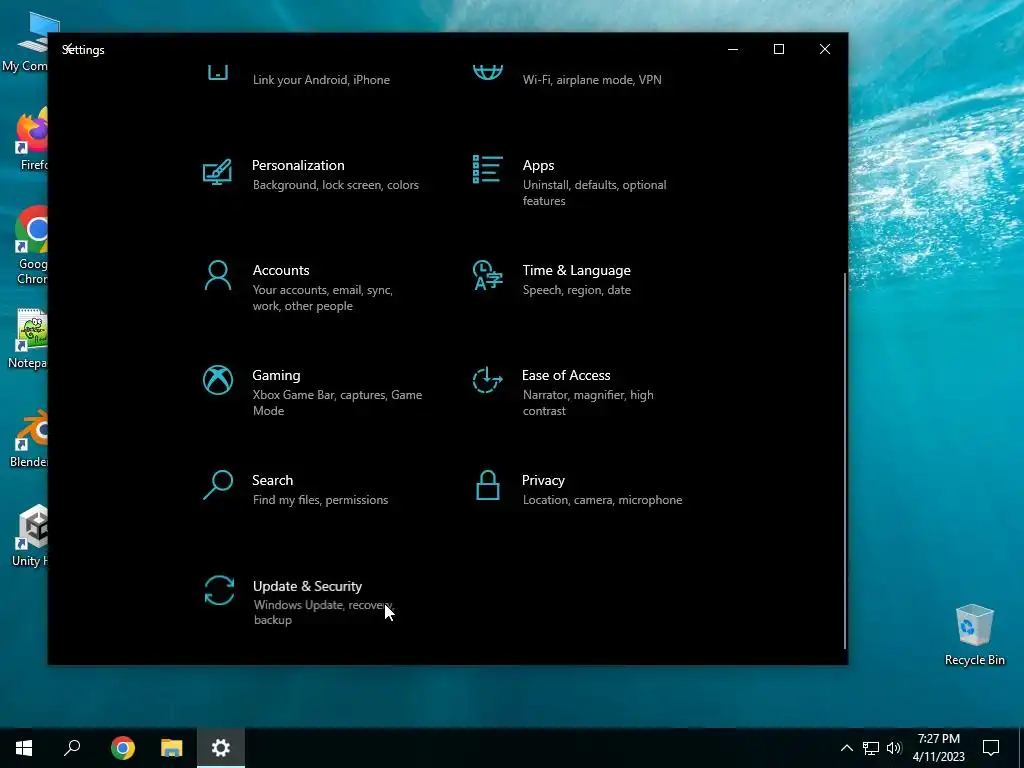The height and width of the screenshot is (768, 1024).
Task: Open the Privacy category title
Action: click(543, 480)
